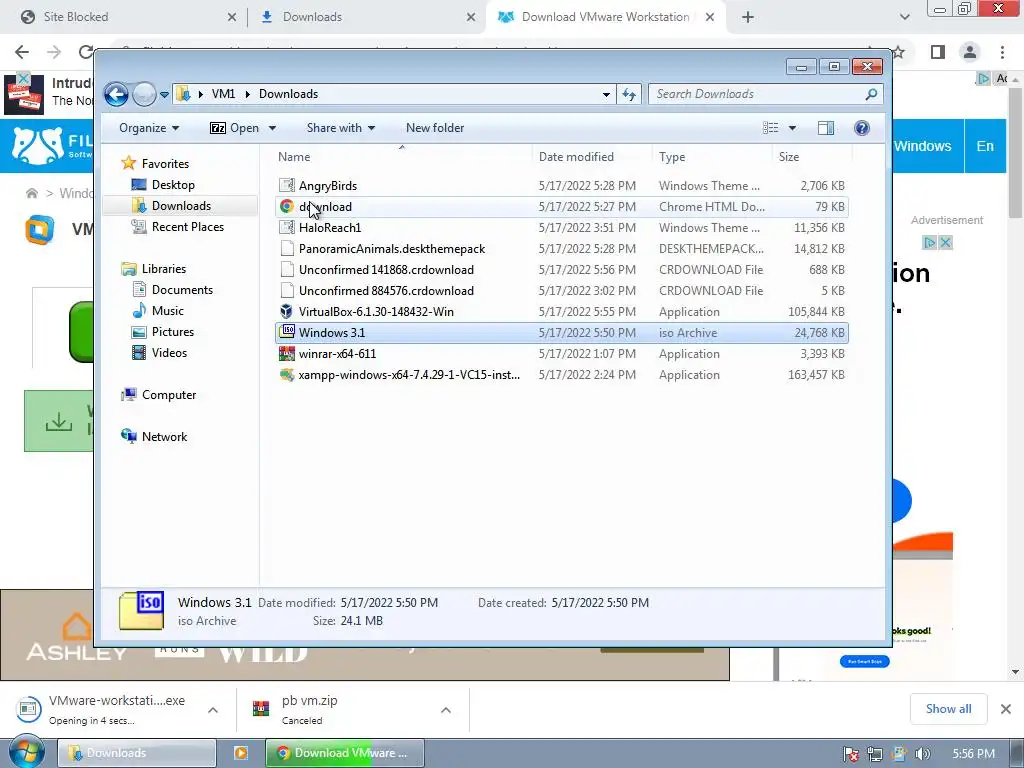The width and height of the screenshot is (1024, 768).
Task: Open Chrome tab search chevron
Action: [x=904, y=17]
